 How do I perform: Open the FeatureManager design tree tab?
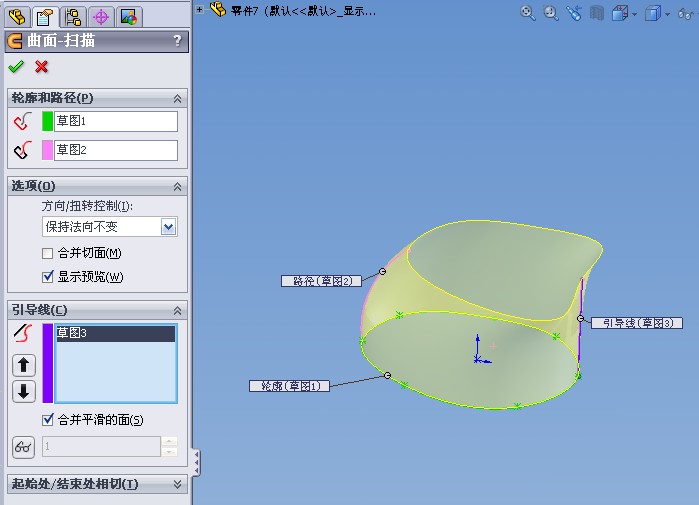(17, 17)
